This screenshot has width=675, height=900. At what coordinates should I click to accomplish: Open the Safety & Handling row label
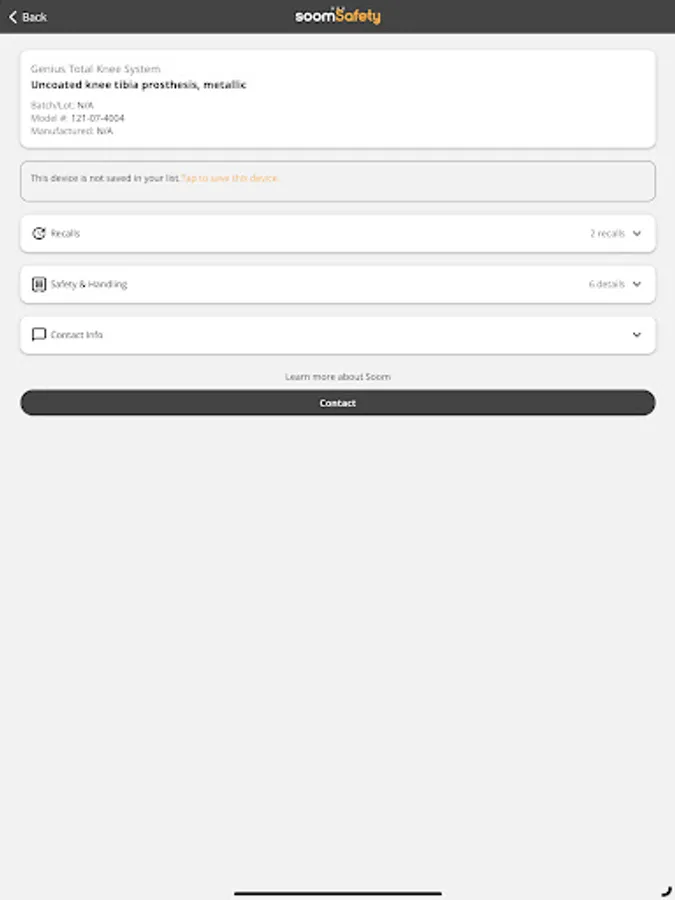(x=89, y=284)
